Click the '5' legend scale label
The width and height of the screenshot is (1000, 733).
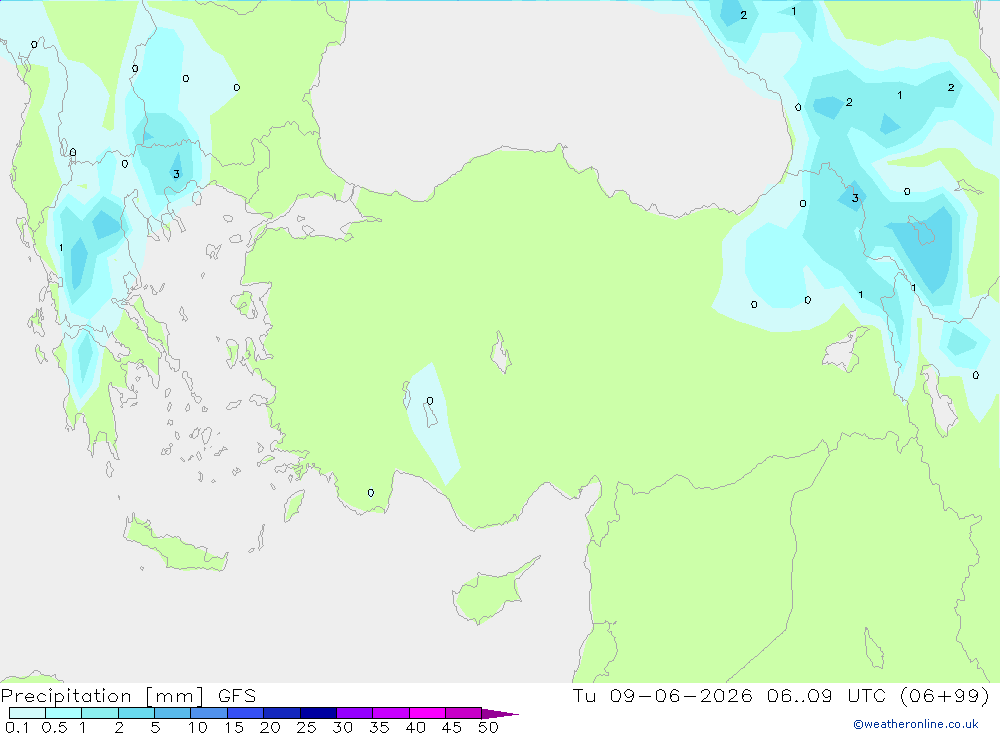(x=155, y=727)
